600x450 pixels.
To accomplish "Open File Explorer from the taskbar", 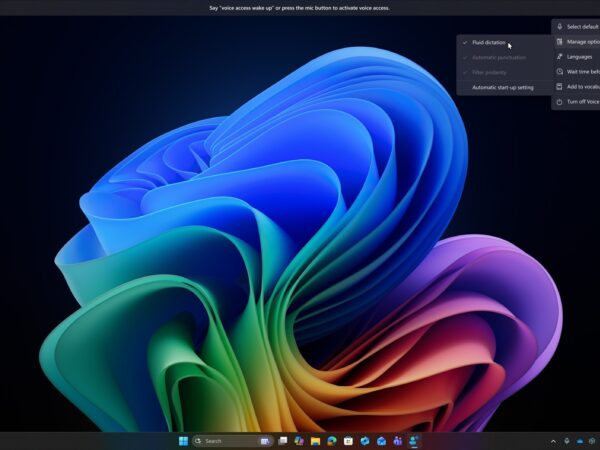I will tap(315, 440).
